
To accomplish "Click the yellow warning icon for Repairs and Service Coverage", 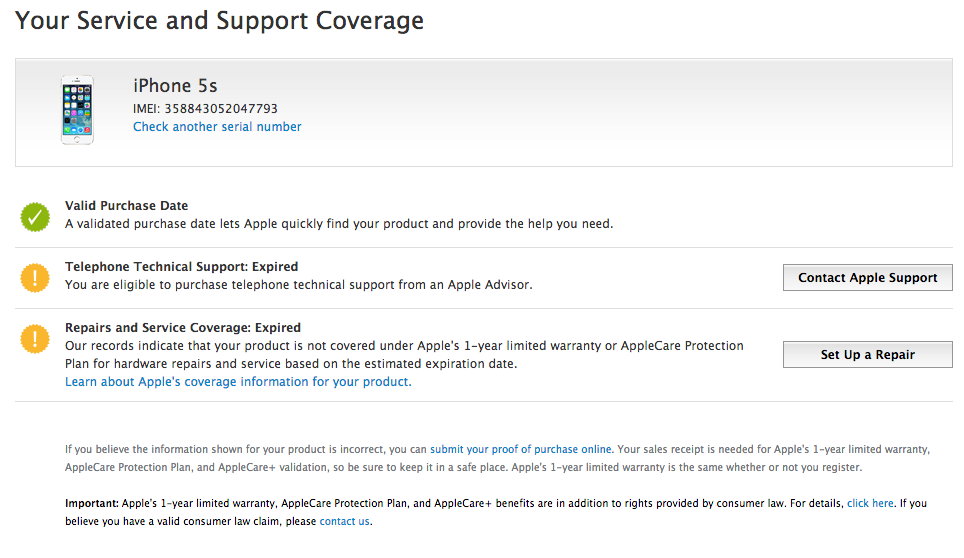I will (35, 339).
